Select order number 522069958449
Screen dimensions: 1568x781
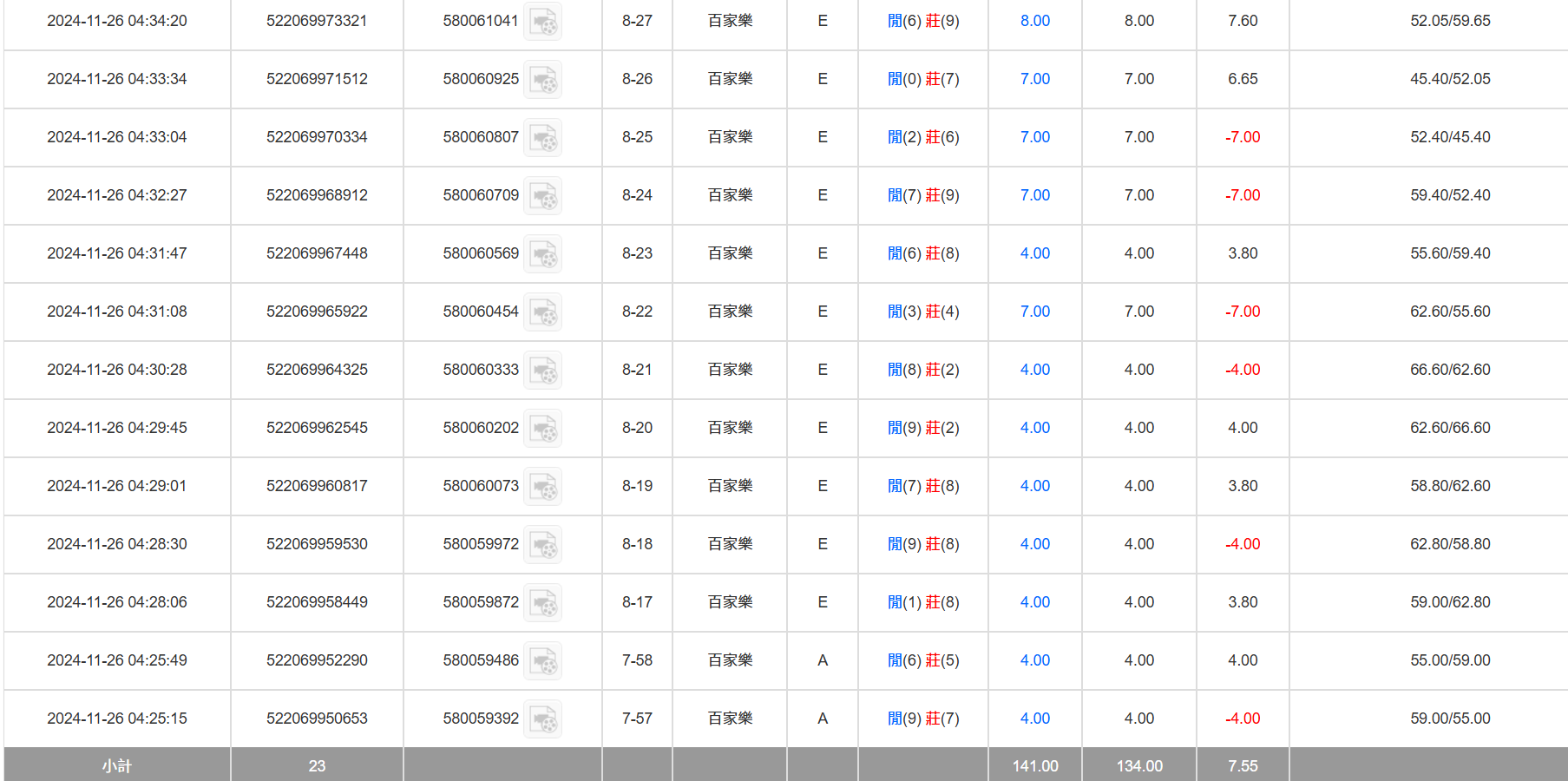(317, 602)
